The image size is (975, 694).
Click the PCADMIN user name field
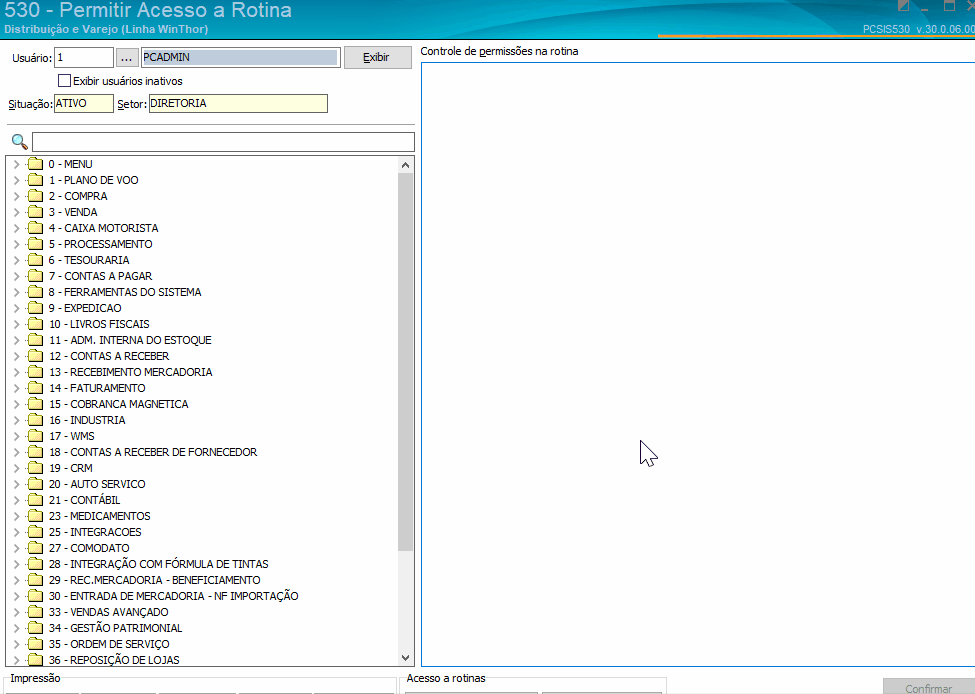(x=241, y=57)
